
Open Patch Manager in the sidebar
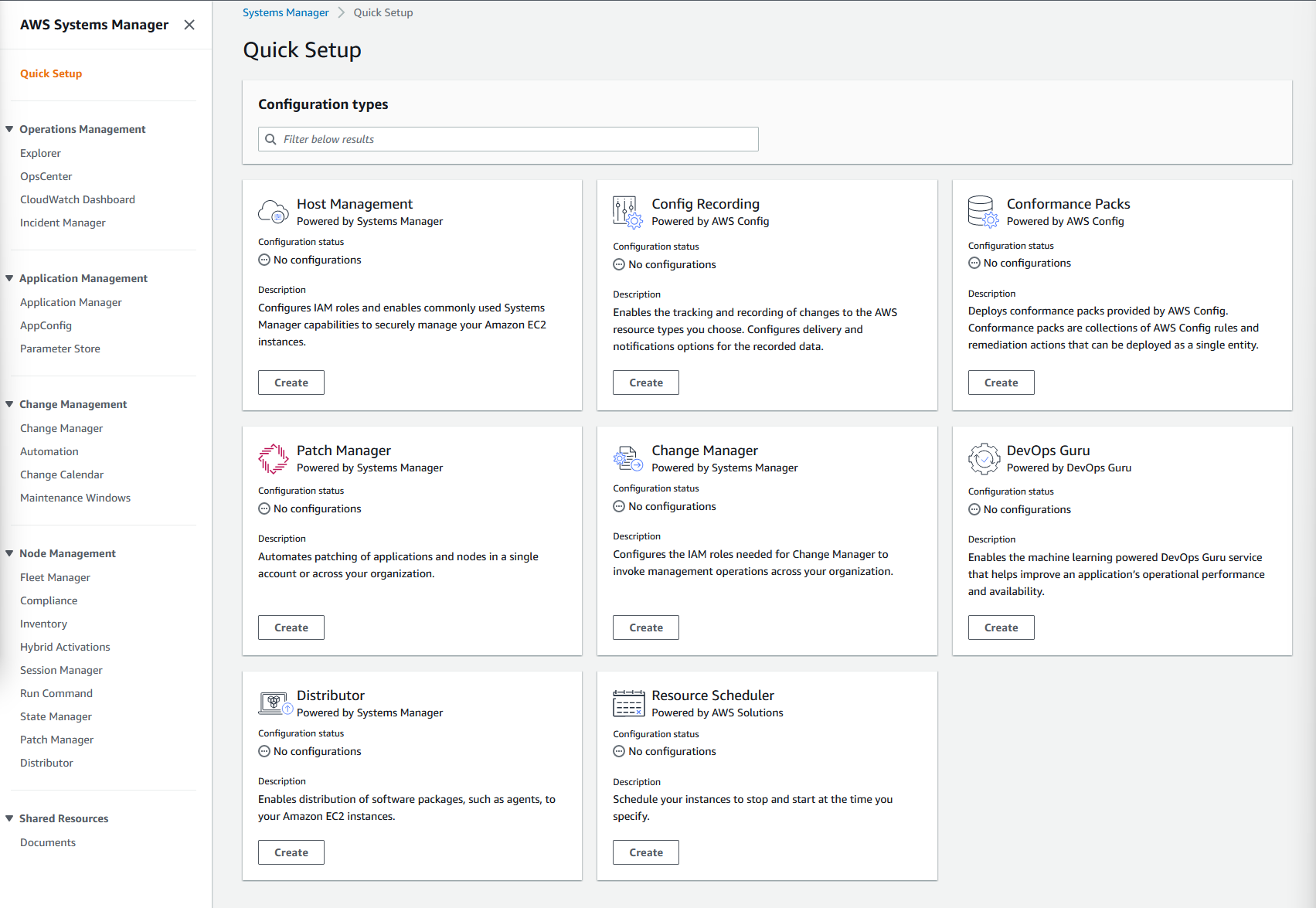tap(56, 740)
